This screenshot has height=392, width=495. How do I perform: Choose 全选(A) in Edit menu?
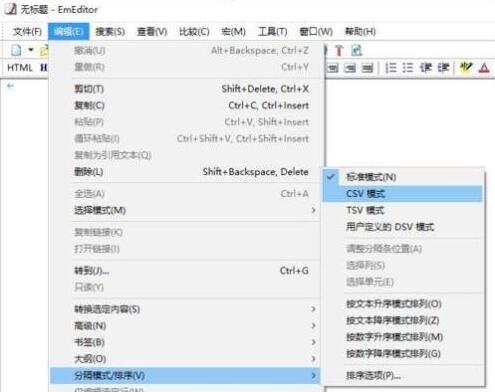point(185,194)
